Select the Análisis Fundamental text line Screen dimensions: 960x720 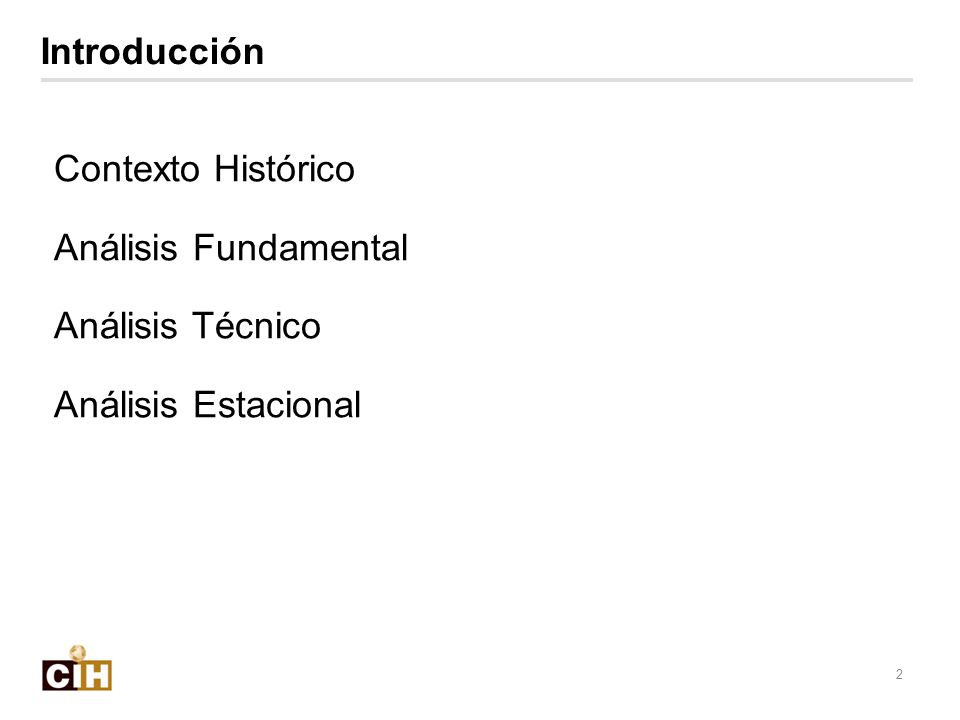(x=231, y=247)
